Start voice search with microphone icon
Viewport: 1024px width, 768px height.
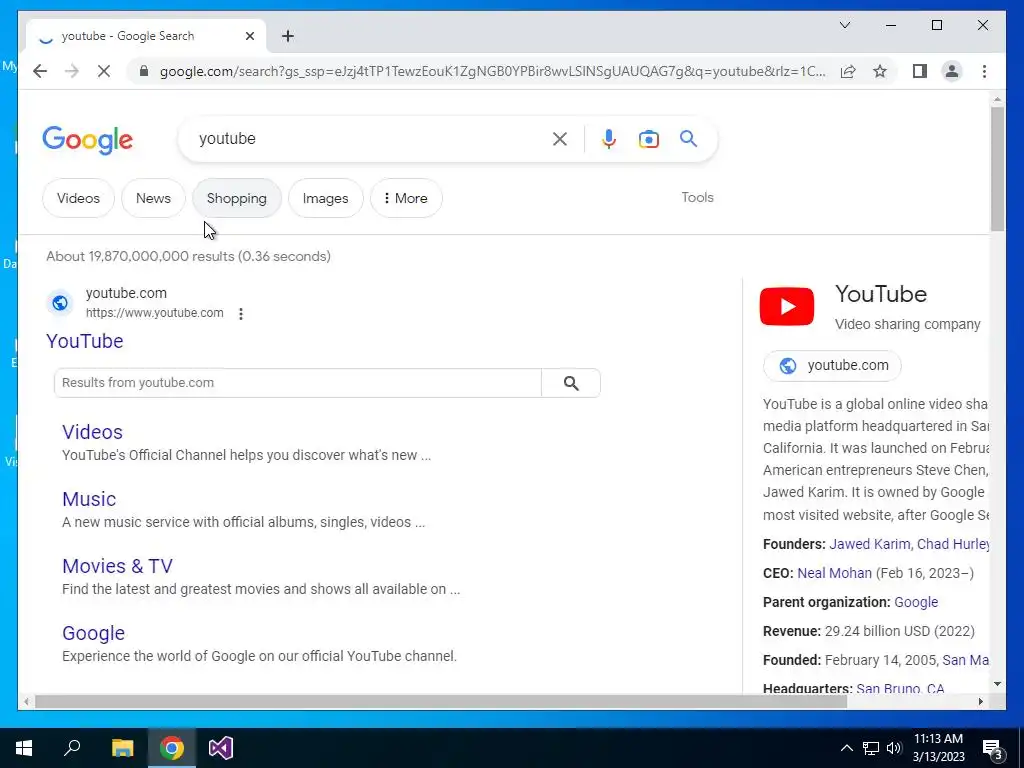tap(609, 138)
